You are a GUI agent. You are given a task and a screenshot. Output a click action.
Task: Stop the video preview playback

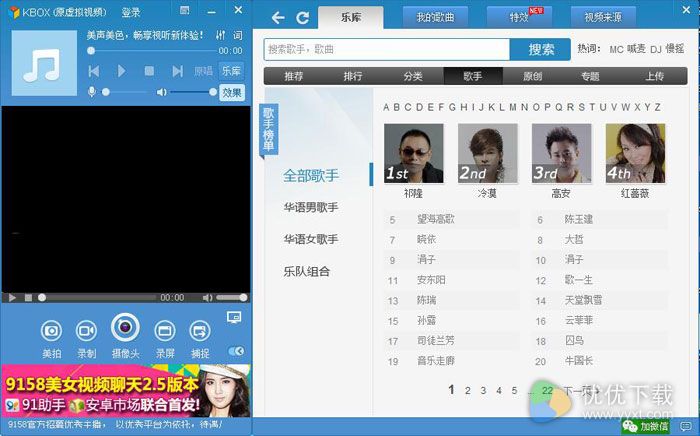pos(28,297)
